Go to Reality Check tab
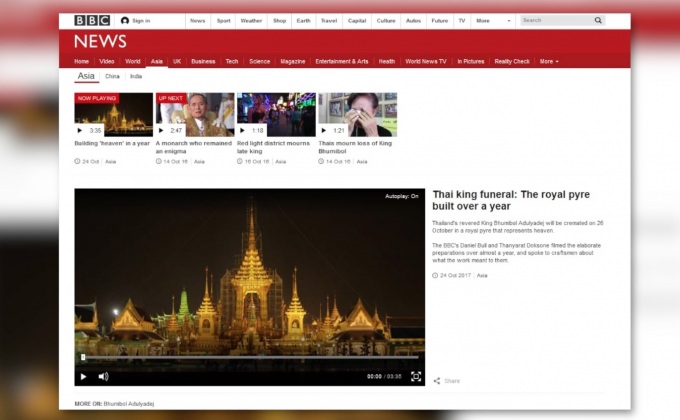 coord(512,62)
